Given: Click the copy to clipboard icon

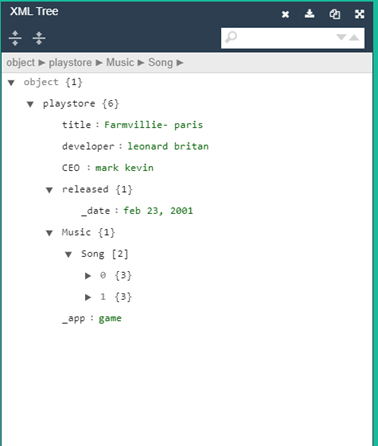Looking at the screenshot, I should pos(335,14).
